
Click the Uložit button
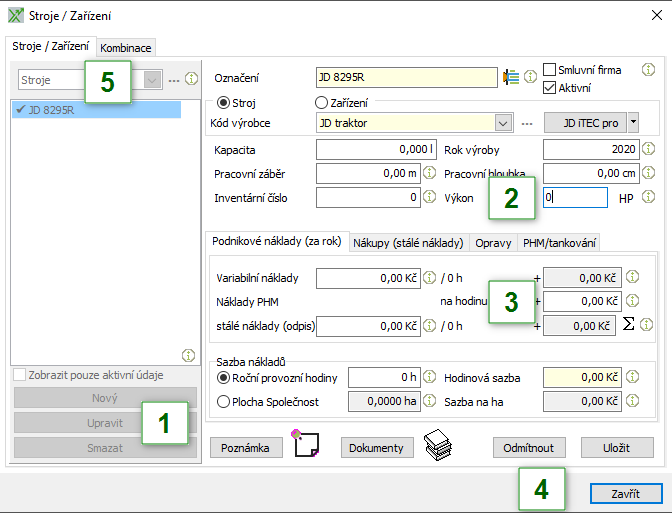617,448
